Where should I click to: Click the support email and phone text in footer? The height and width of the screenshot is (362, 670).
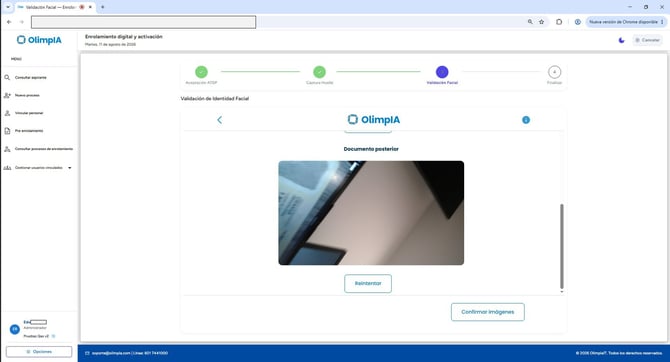(130, 353)
